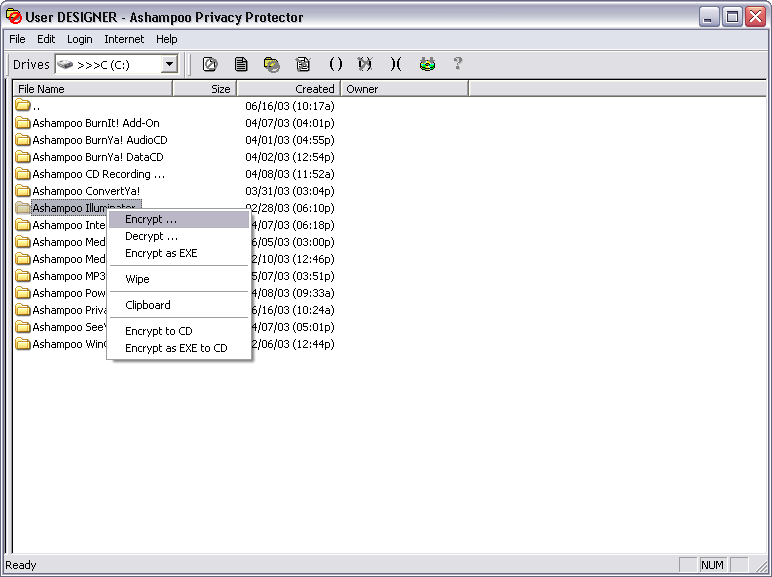This screenshot has width=772, height=577.
Task: Click folder icon of Ashampoo BurnYa! DataCD
Action: point(23,157)
